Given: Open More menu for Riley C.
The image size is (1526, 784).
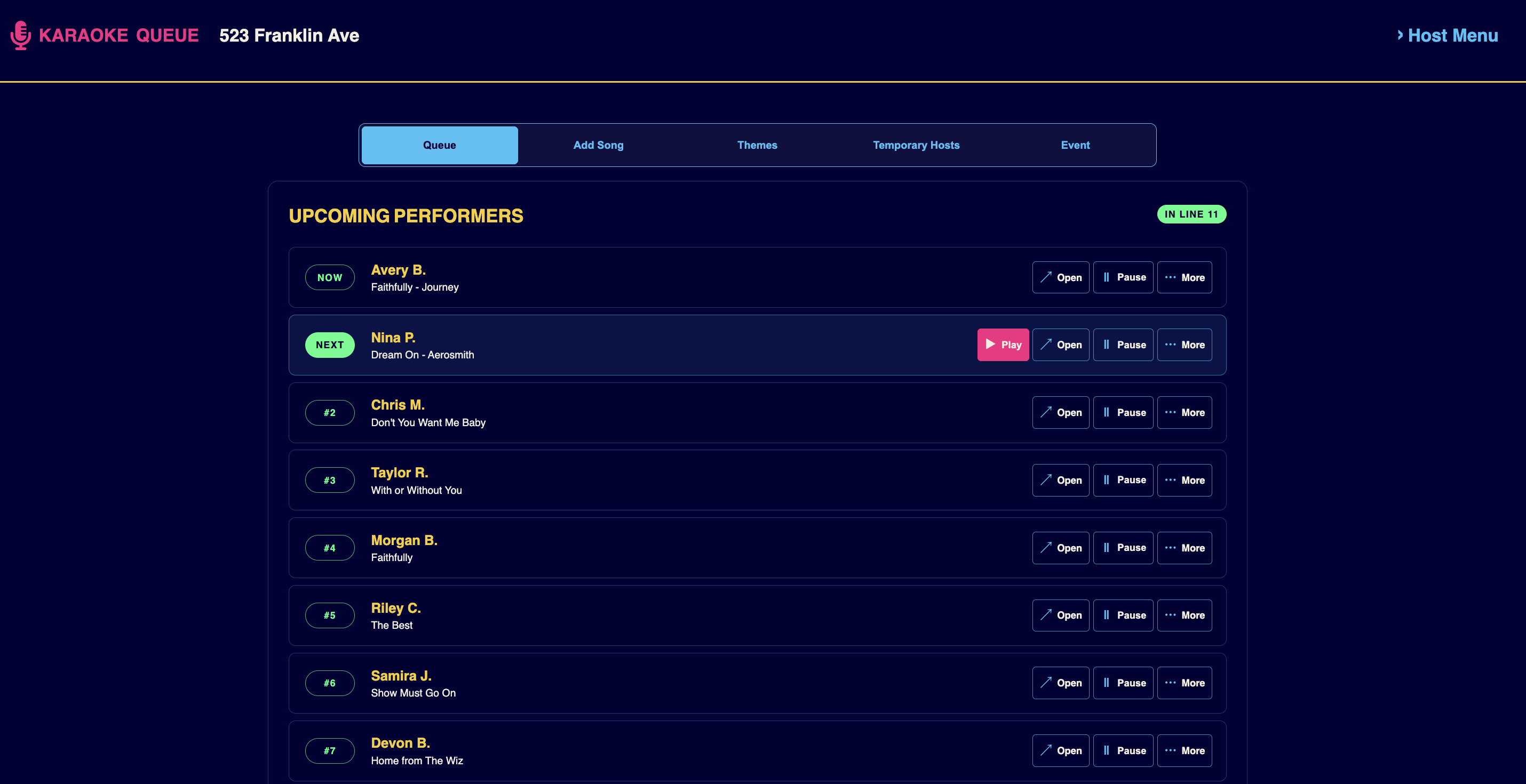Looking at the screenshot, I should pyautogui.click(x=1185, y=615).
